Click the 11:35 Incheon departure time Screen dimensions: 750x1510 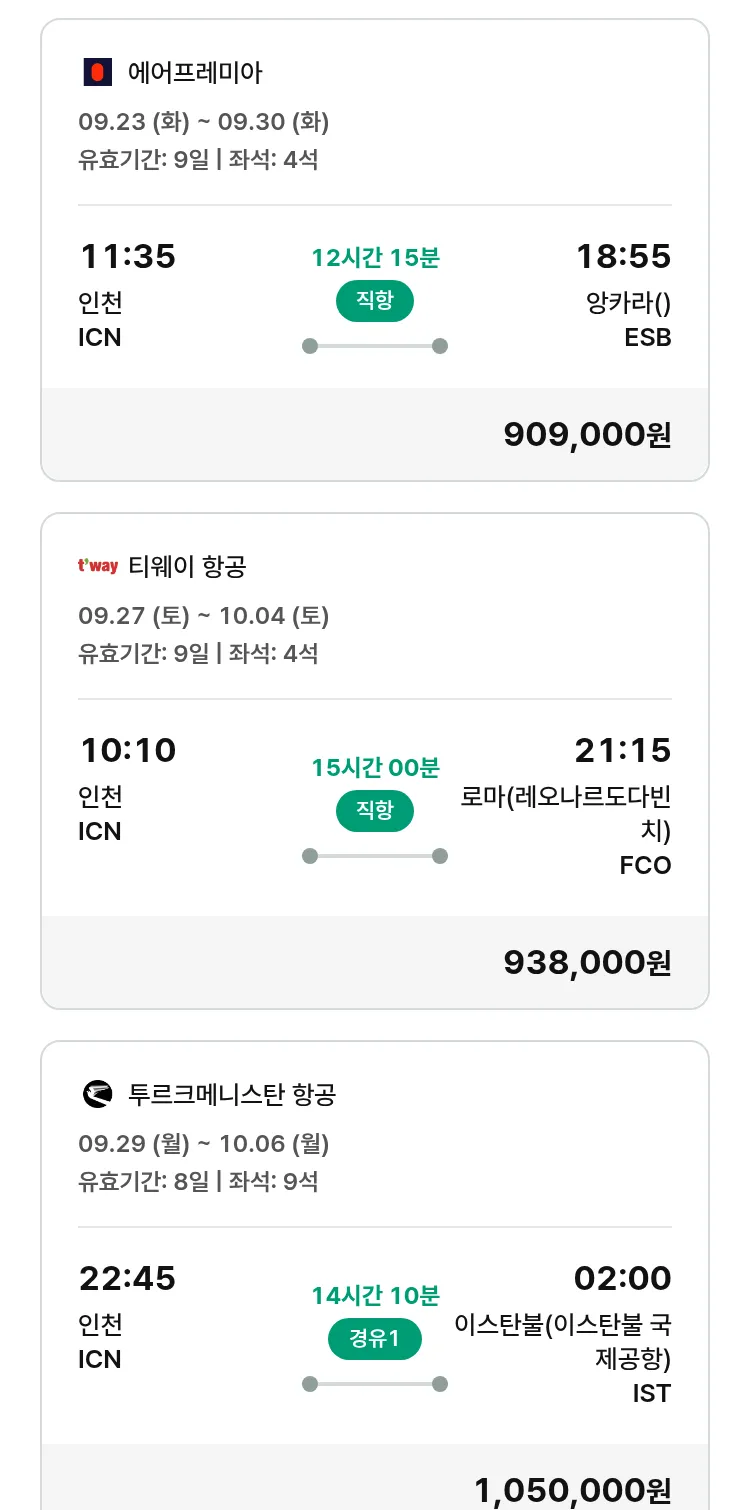(127, 257)
